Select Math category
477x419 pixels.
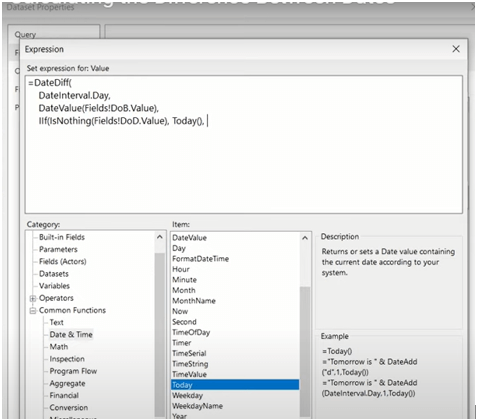pos(59,347)
